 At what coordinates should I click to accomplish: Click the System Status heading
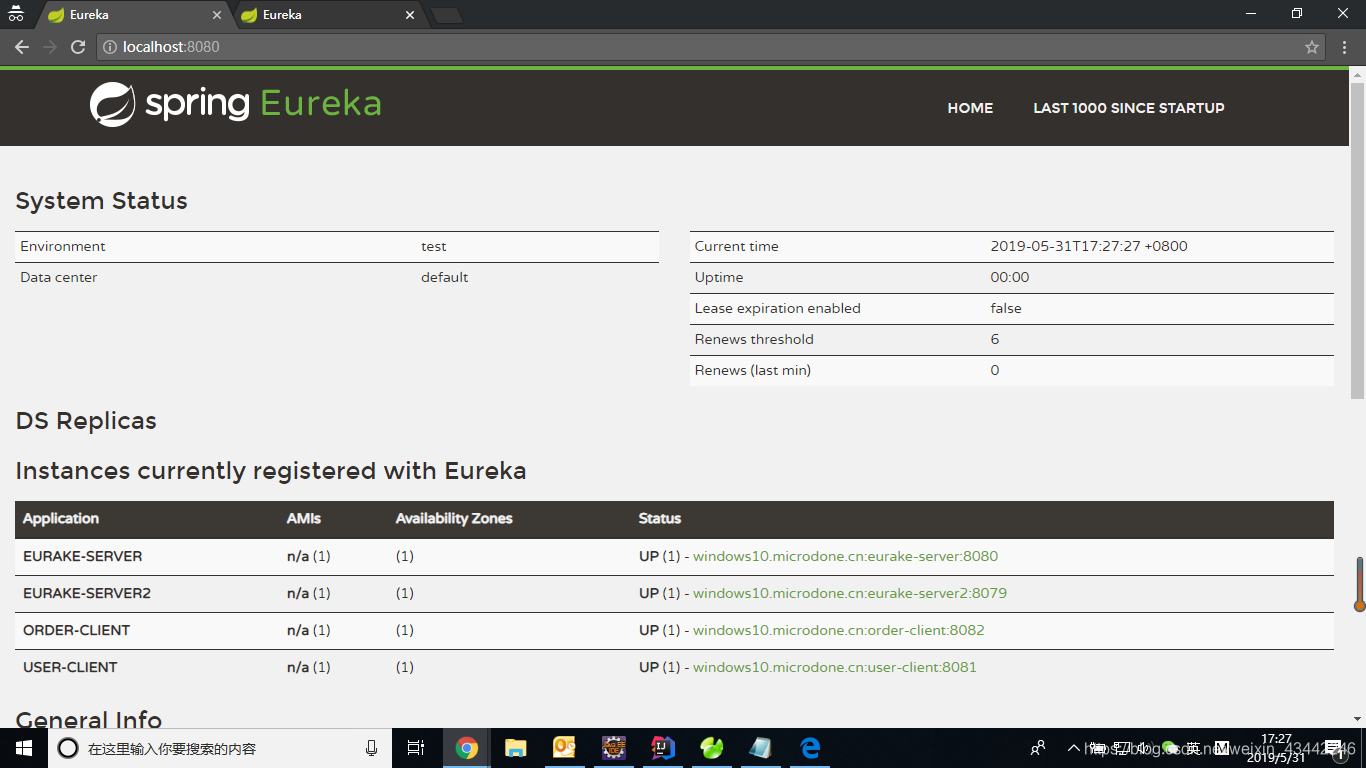[x=102, y=200]
